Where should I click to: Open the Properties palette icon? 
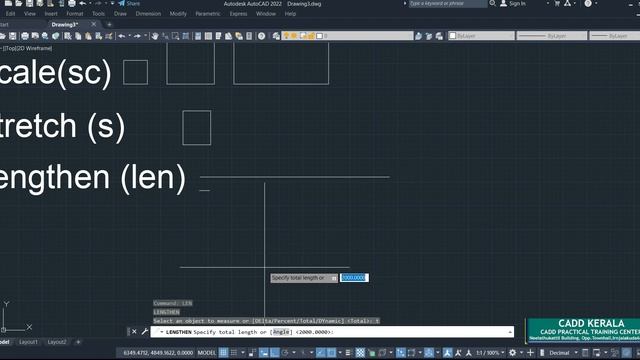pyautogui.click(x=198, y=36)
